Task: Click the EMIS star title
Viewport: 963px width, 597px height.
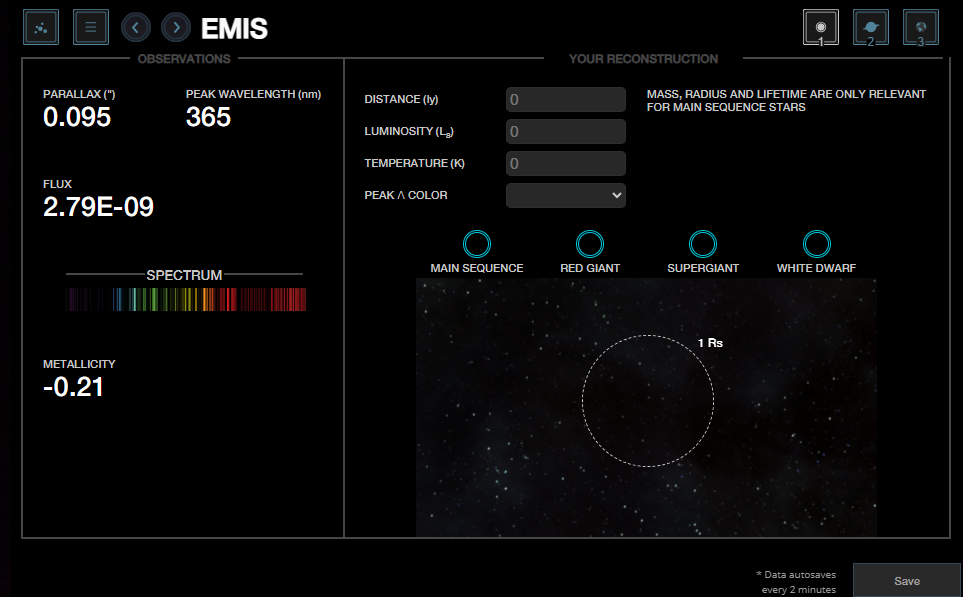Action: pos(233,29)
